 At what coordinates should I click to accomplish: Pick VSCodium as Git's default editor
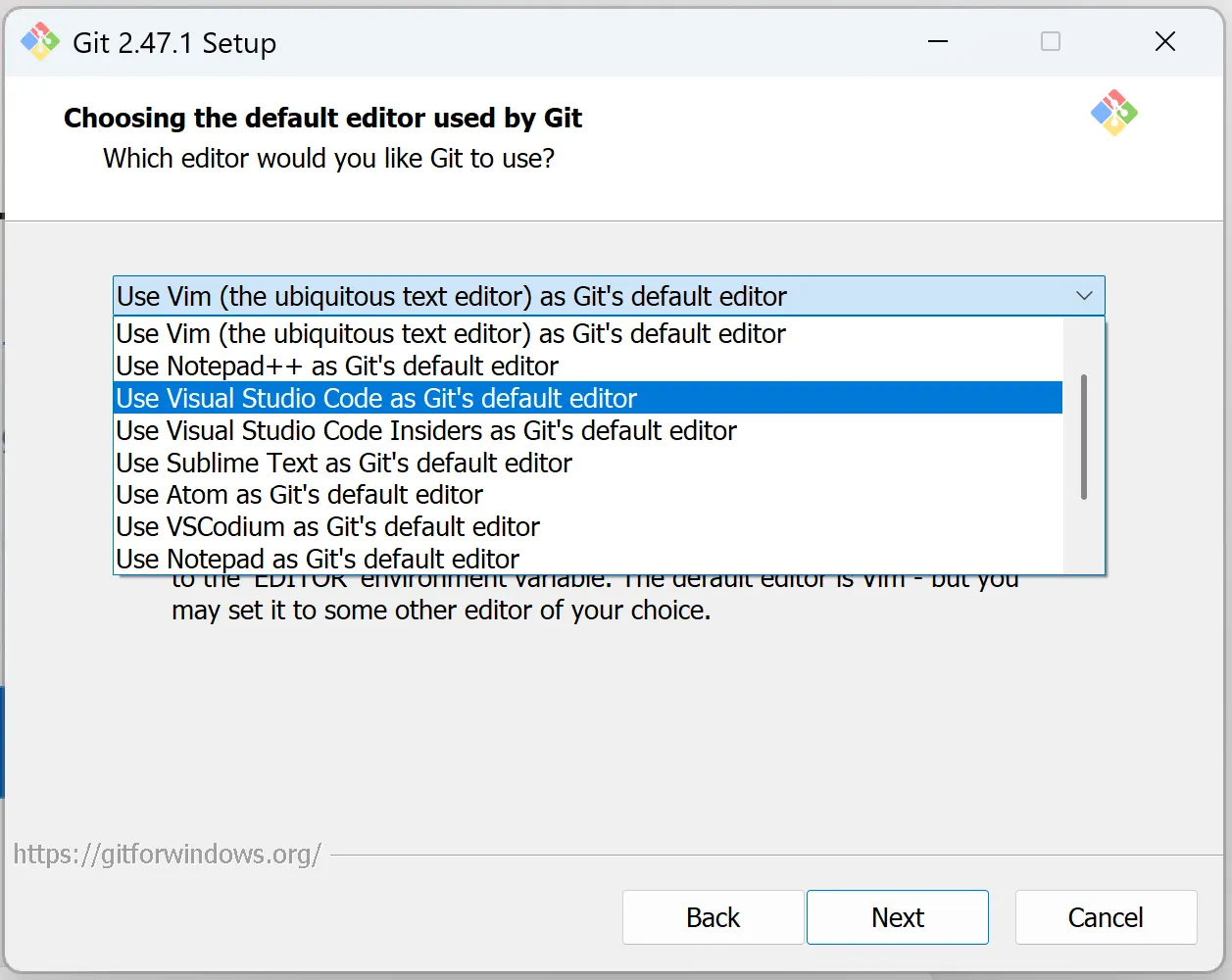(327, 527)
